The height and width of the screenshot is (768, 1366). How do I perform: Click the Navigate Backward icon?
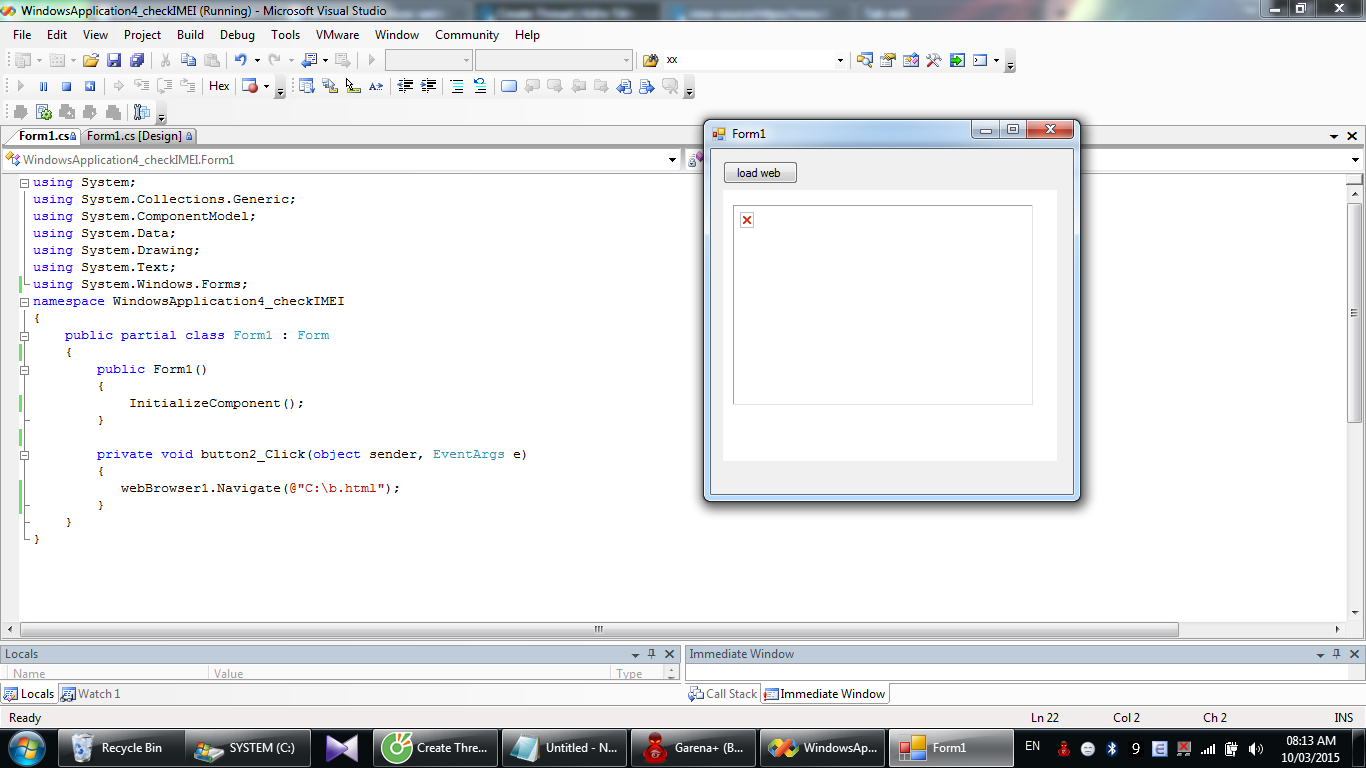[x=309, y=60]
